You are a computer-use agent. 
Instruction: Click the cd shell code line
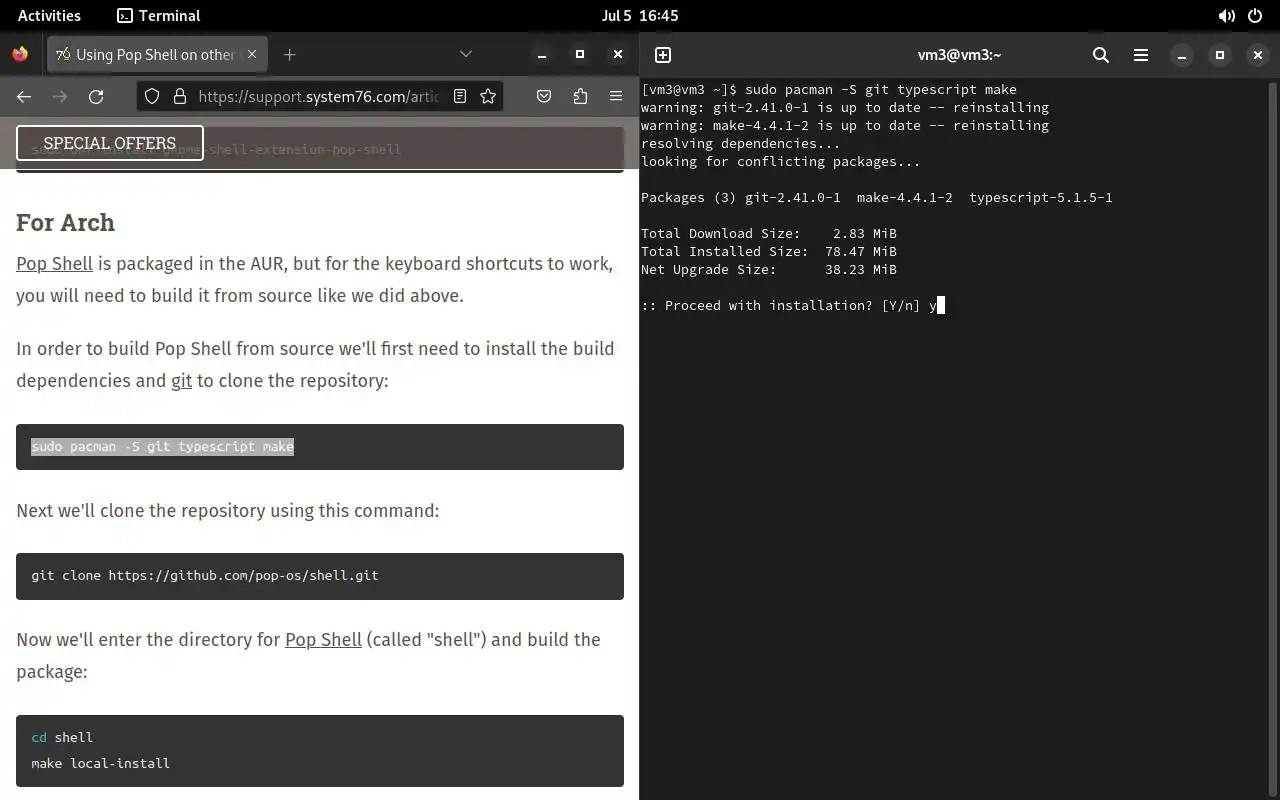pos(62,737)
